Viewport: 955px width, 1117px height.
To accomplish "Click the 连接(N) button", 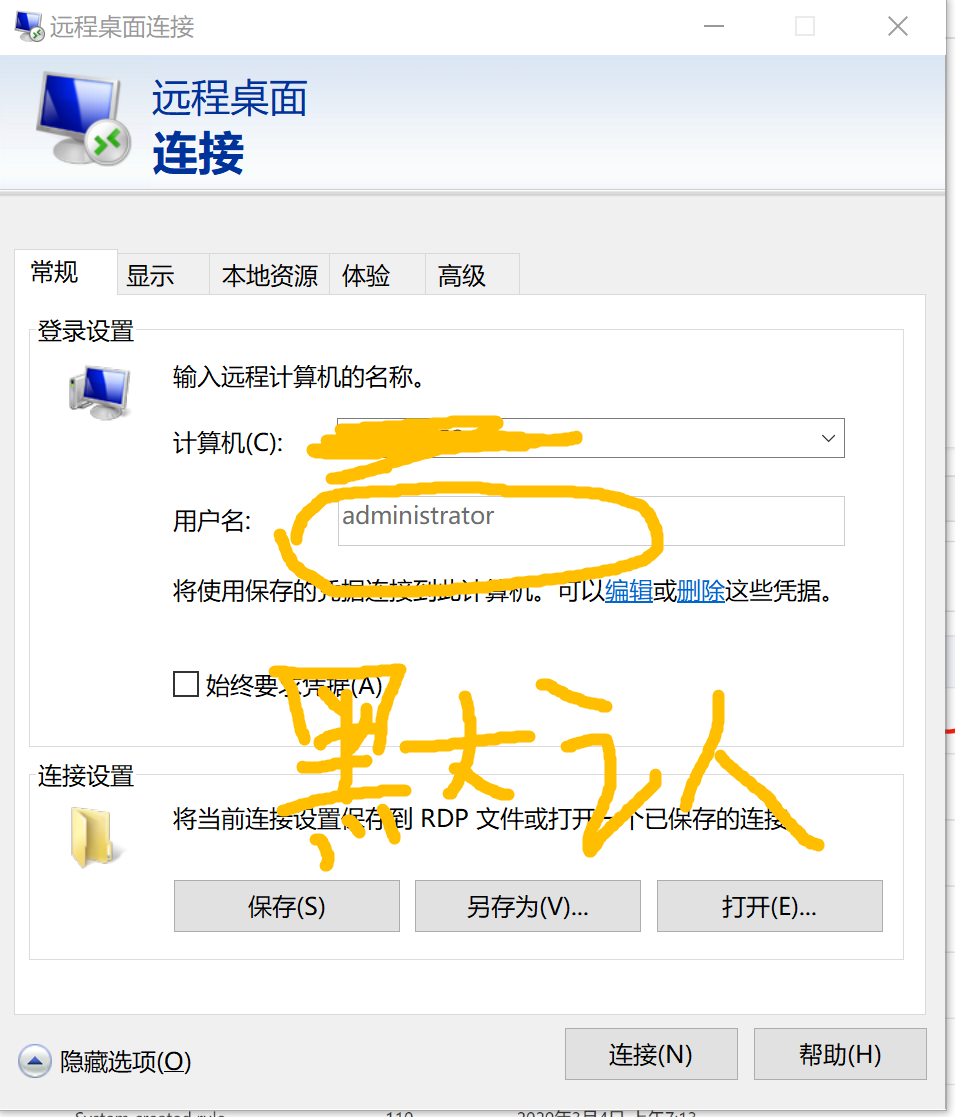I will [651, 1054].
